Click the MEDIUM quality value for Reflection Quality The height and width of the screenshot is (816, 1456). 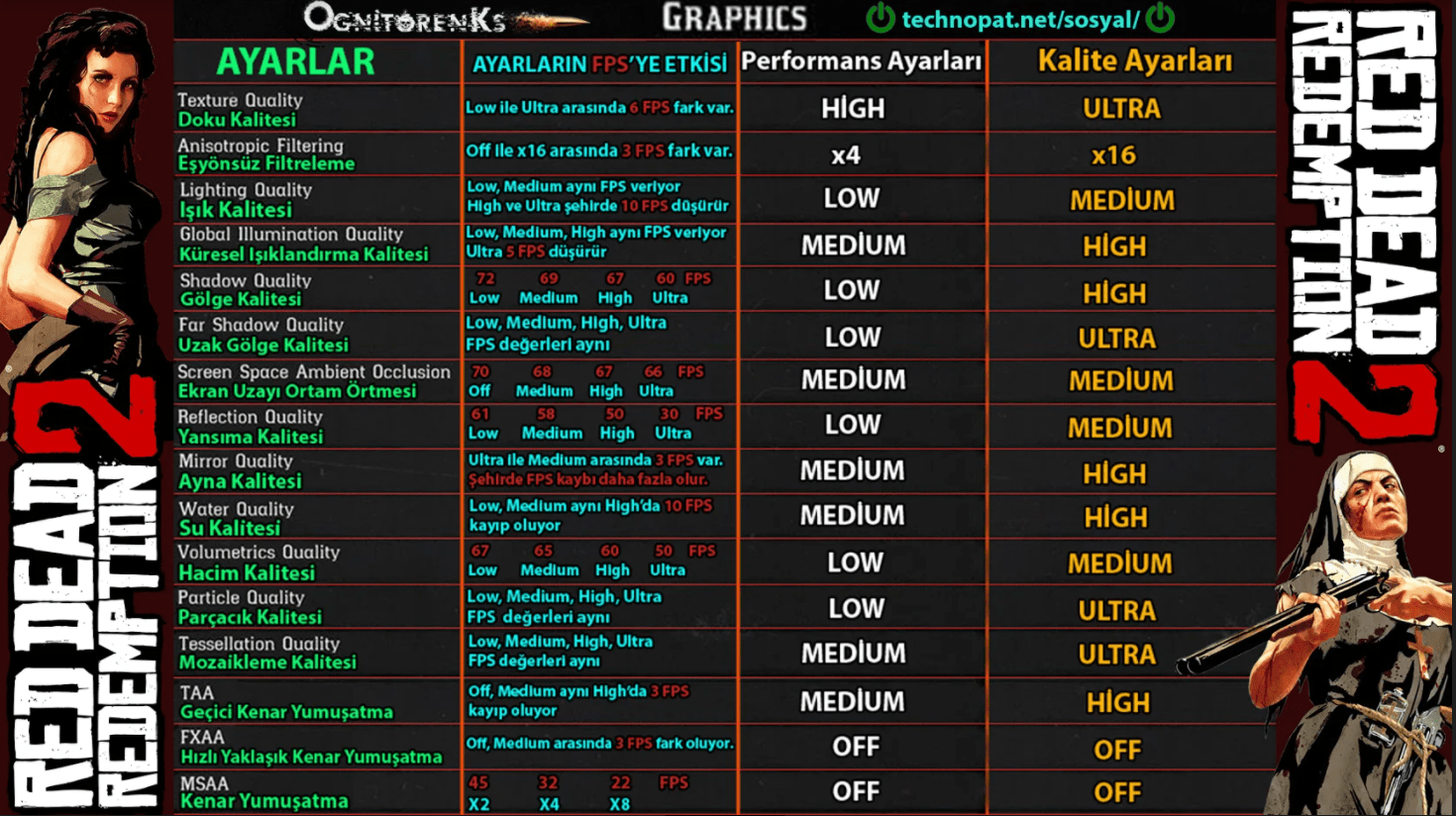pyautogui.click(x=1120, y=428)
